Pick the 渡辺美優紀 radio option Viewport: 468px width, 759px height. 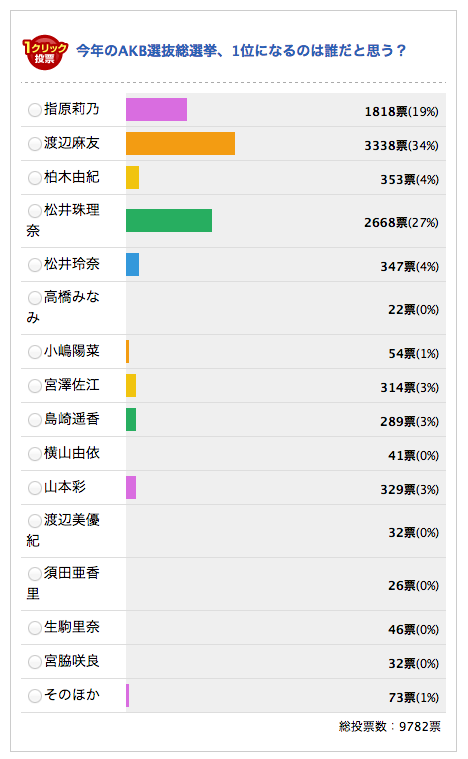pyautogui.click(x=34, y=521)
